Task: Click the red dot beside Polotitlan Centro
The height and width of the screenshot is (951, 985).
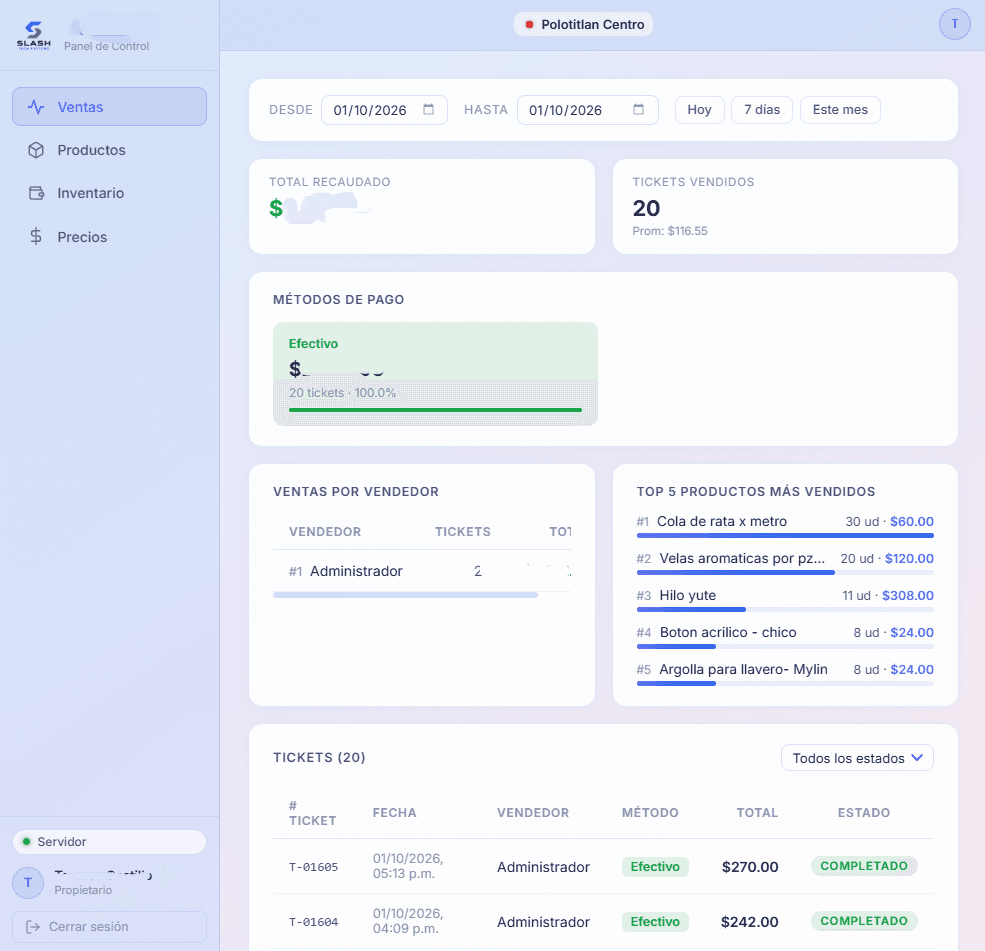Action: [x=529, y=24]
